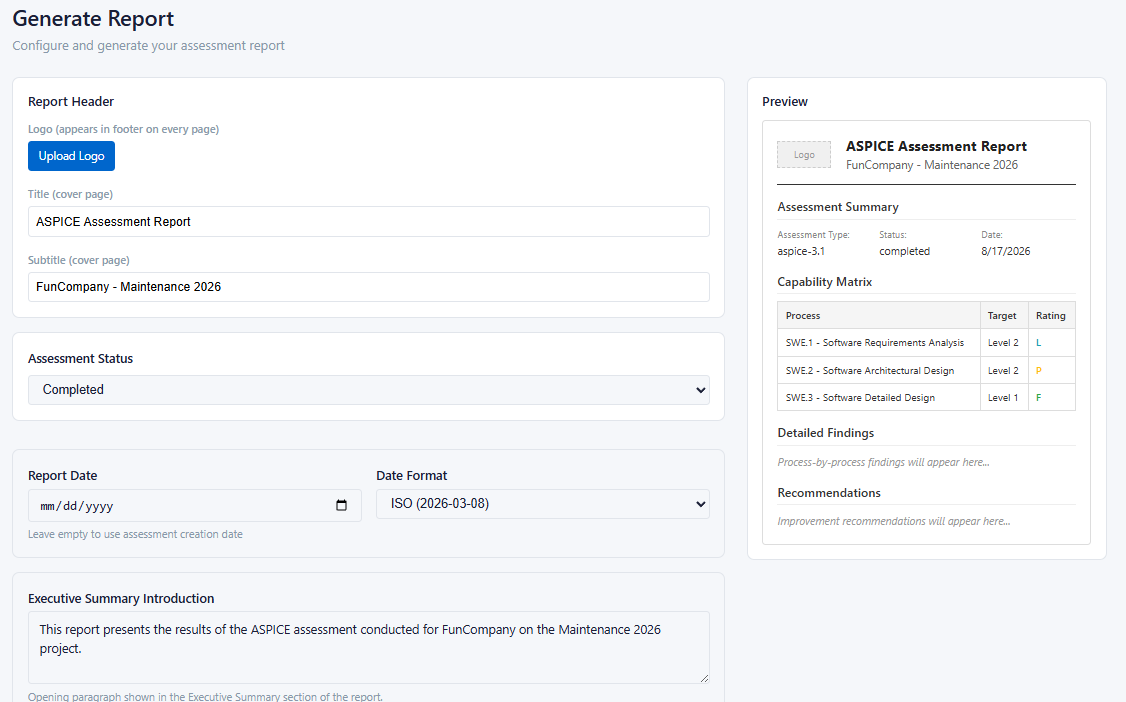Click 'SWE.1 - Software Requirements Analysis' row
This screenshot has width=1126, height=702.
pos(926,342)
